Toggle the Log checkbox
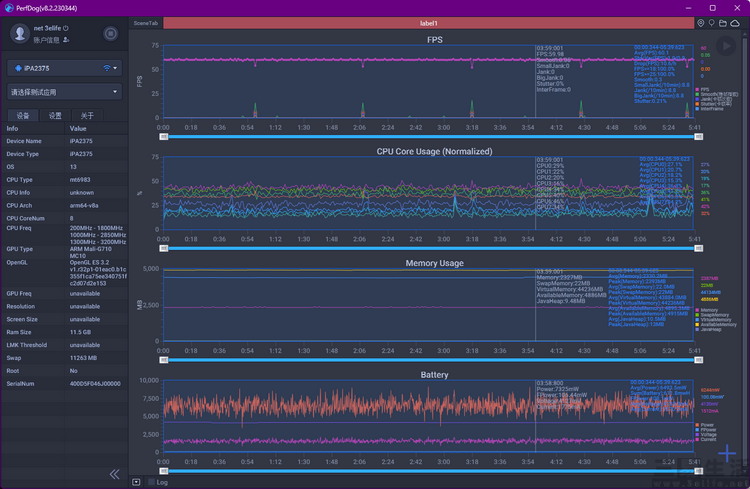The image size is (750, 489). pyautogui.click(x=151, y=482)
